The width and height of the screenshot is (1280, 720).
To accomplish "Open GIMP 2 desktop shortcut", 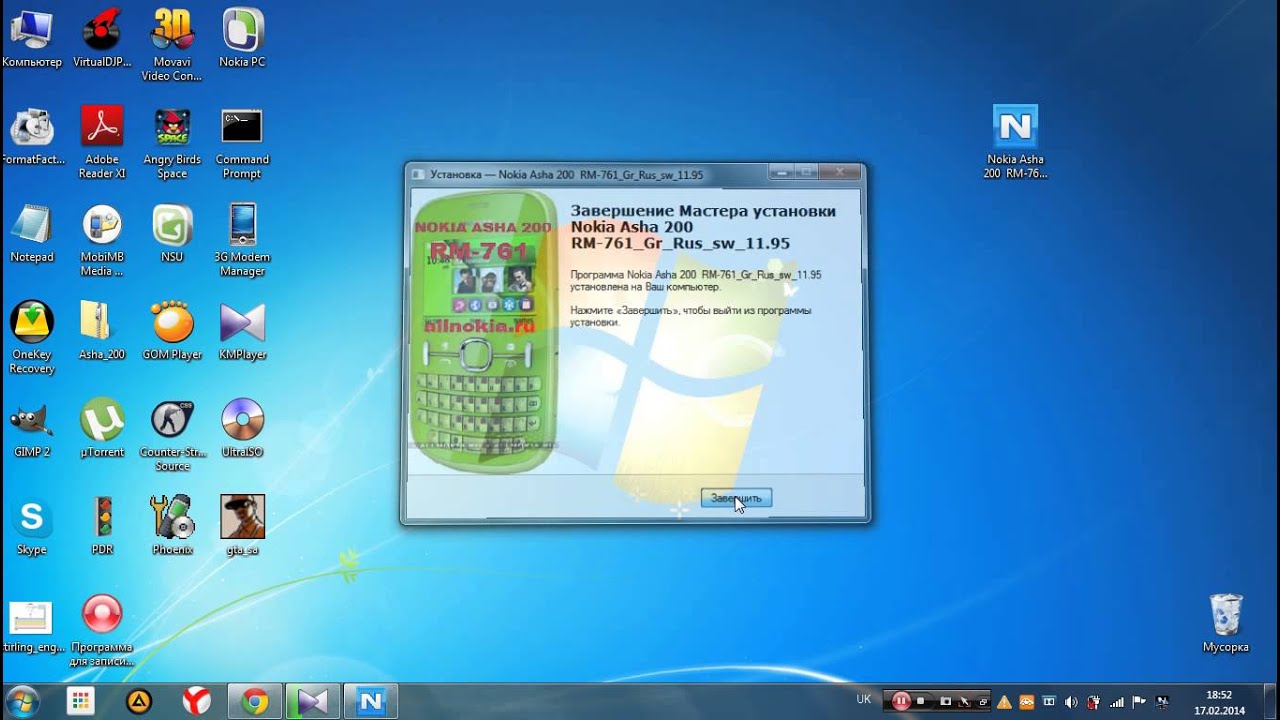I will (32, 428).
